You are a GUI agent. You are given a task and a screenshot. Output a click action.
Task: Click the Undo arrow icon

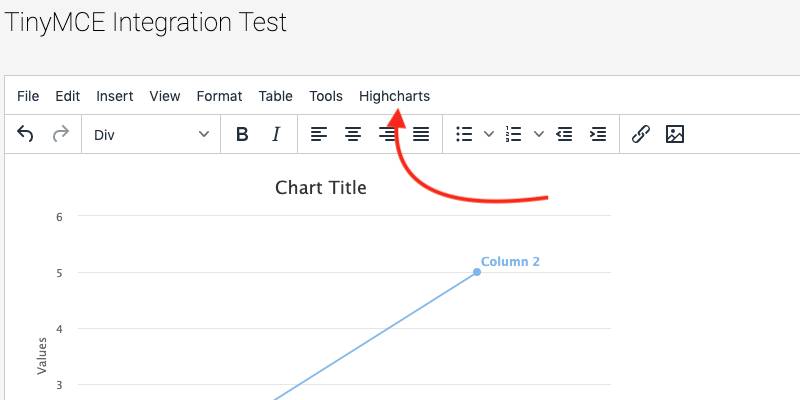click(26, 134)
